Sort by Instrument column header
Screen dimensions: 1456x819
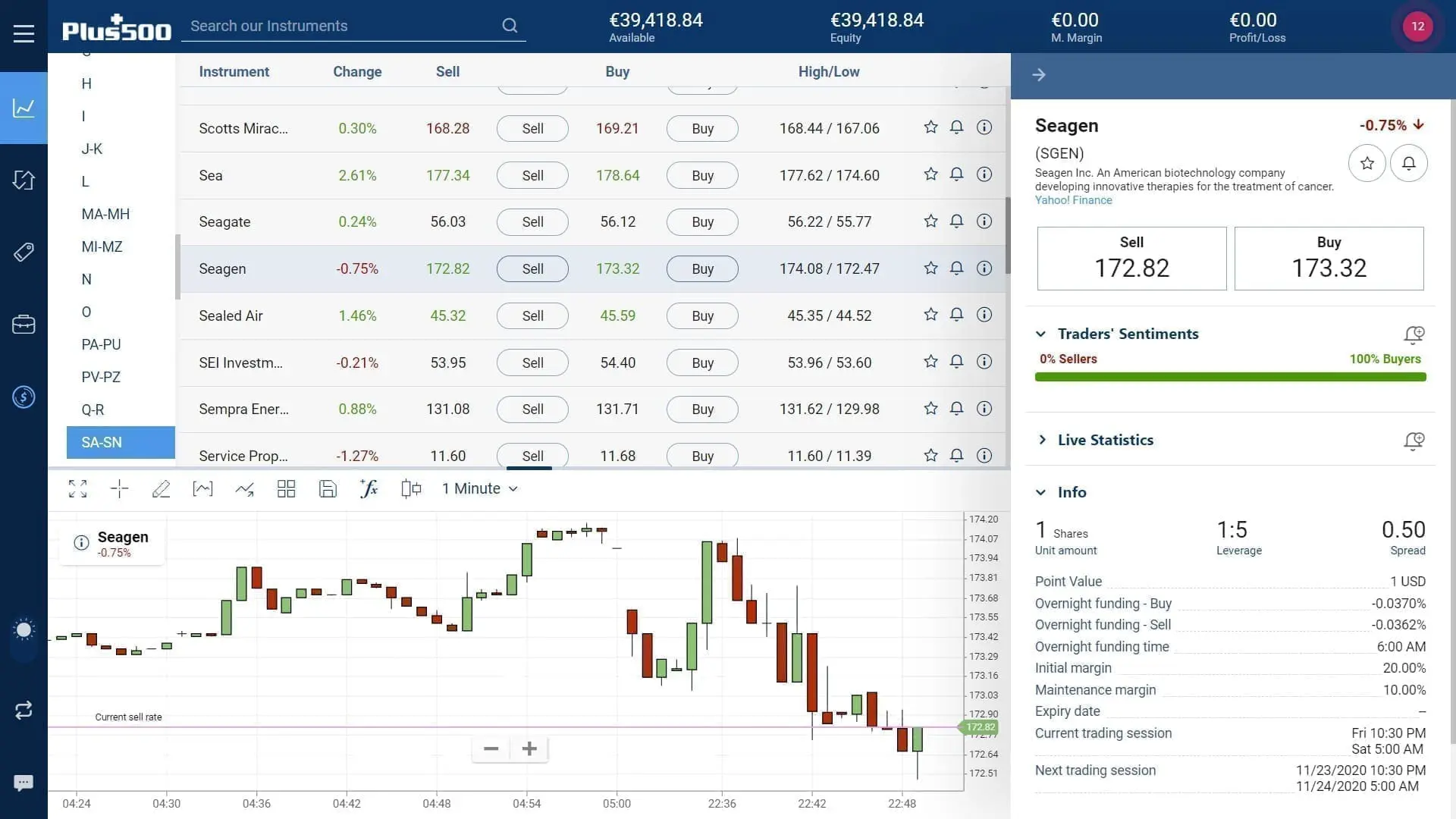click(234, 71)
